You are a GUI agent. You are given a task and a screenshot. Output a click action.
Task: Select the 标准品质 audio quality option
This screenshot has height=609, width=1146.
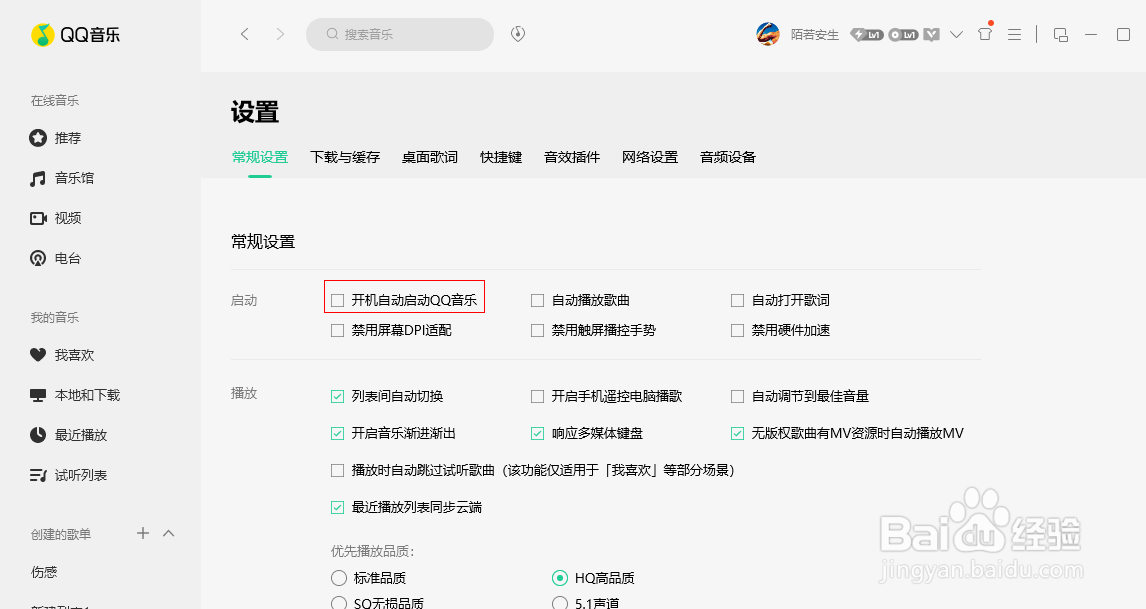337,577
